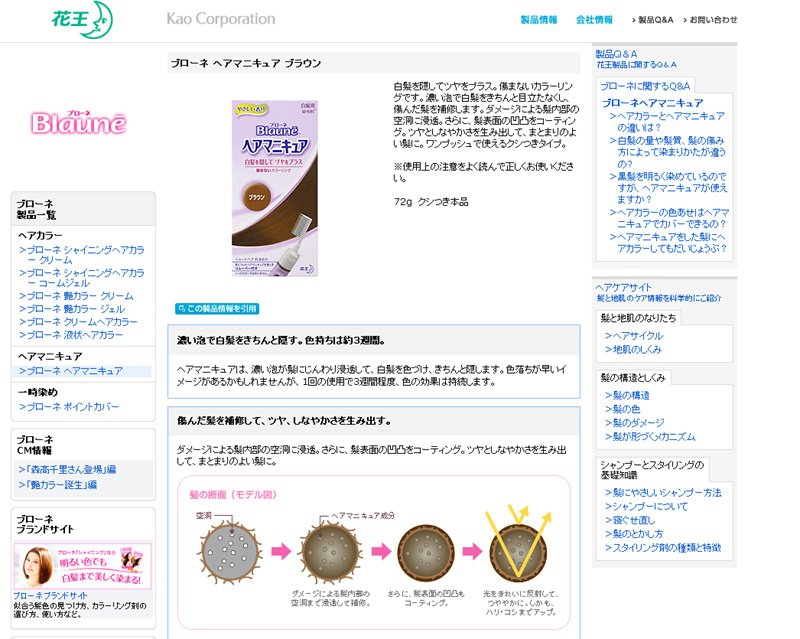Select ブローネ ヘアマニキュア in sidebar list

point(71,371)
